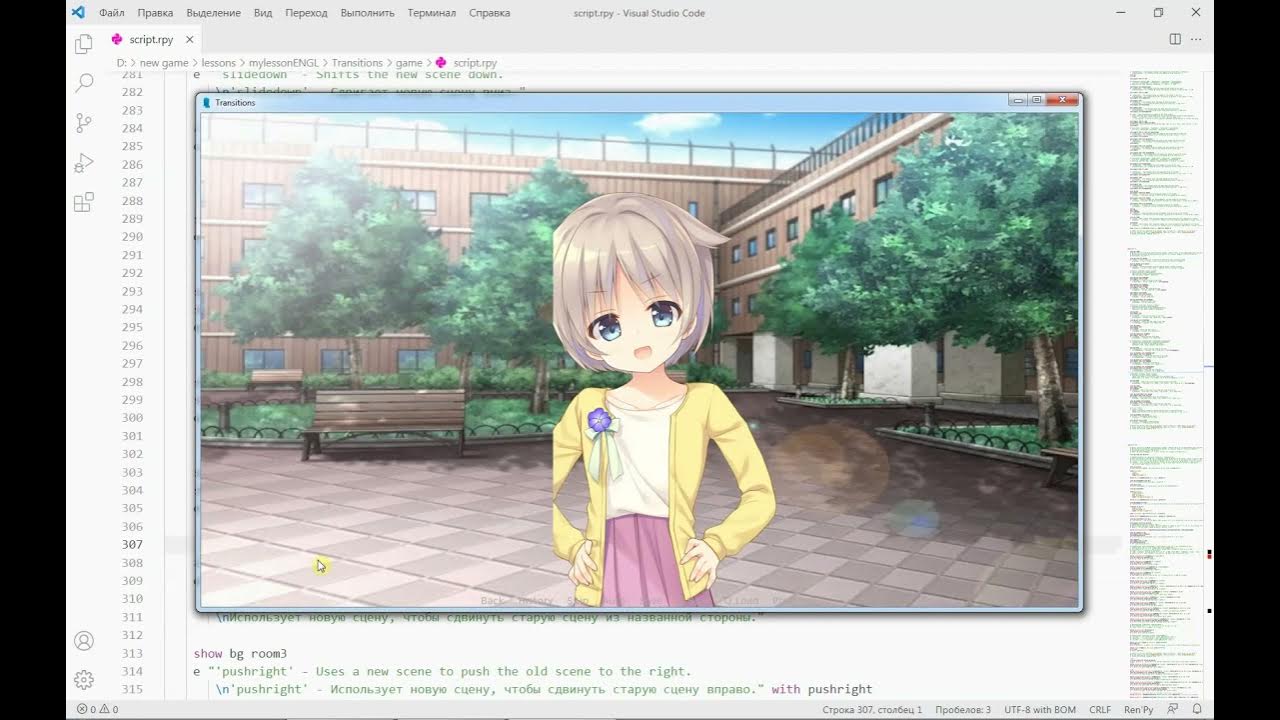
Task: Click the 'with pushright' text on line 315
Action: [x=822, y=689]
